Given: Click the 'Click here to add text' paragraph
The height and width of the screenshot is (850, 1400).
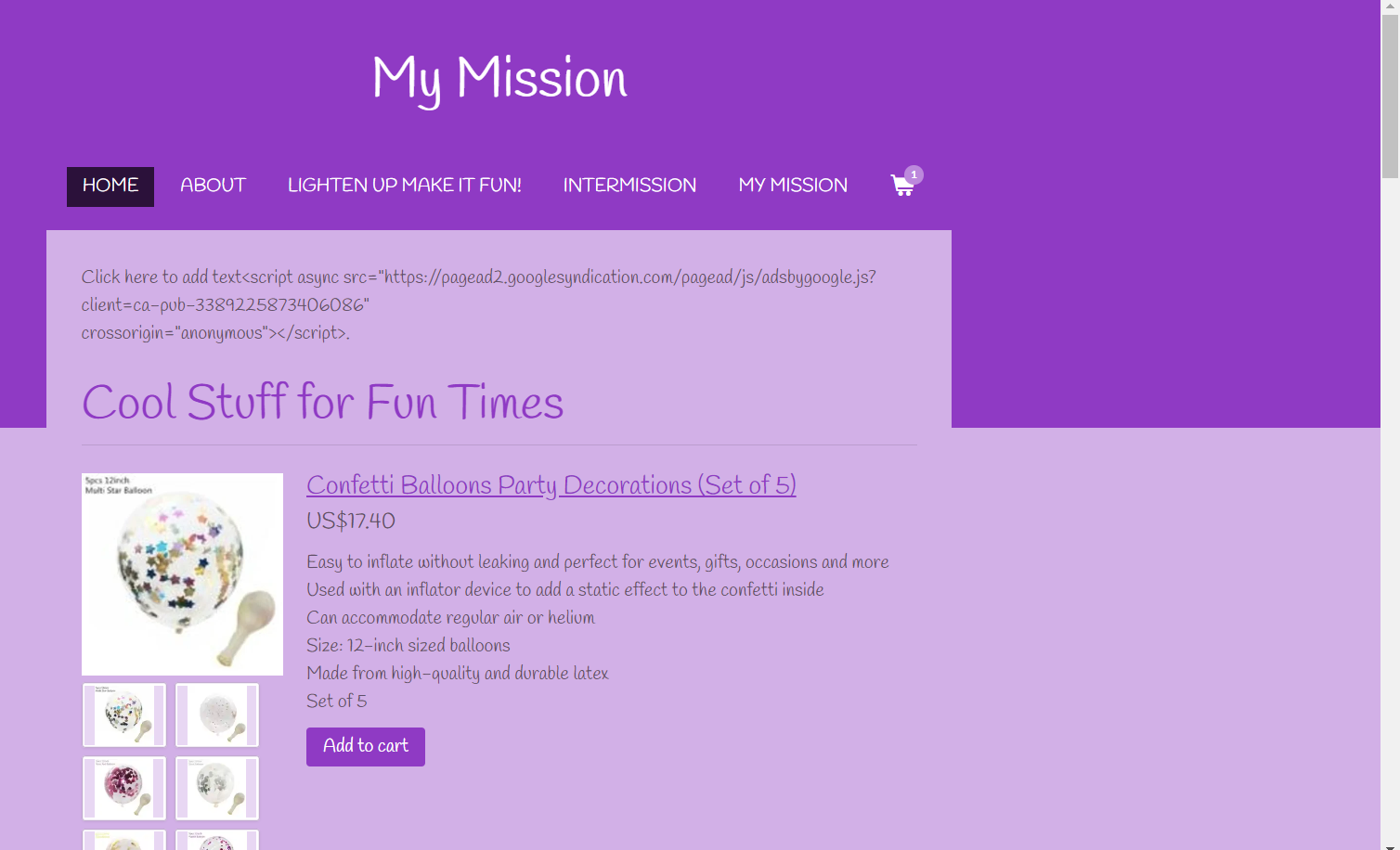Looking at the screenshot, I should coord(479,305).
